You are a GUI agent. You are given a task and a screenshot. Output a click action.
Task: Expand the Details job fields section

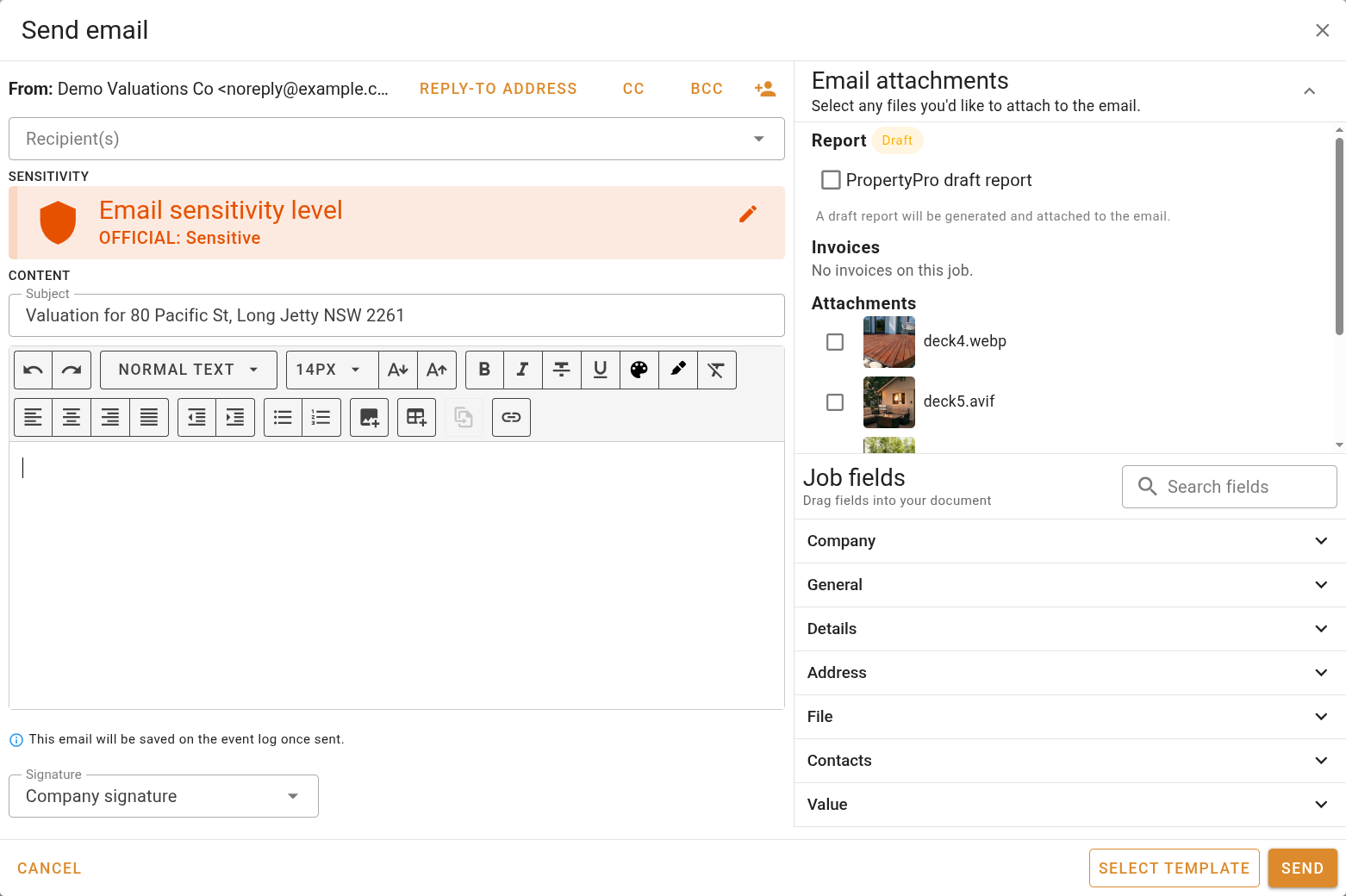pos(1069,629)
